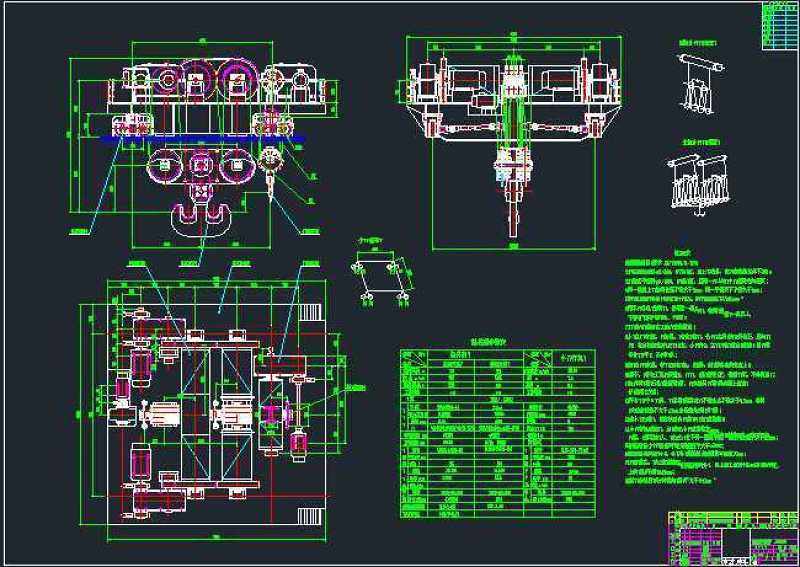Click the green specification table
The height and width of the screenshot is (567, 800).
click(498, 434)
